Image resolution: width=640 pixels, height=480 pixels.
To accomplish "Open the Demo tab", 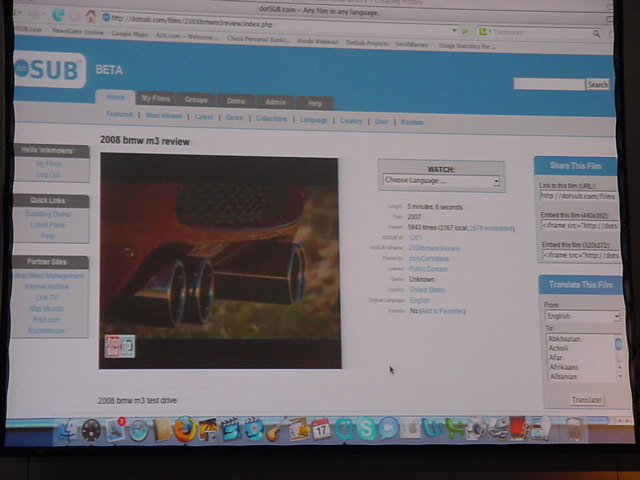I will (236, 101).
